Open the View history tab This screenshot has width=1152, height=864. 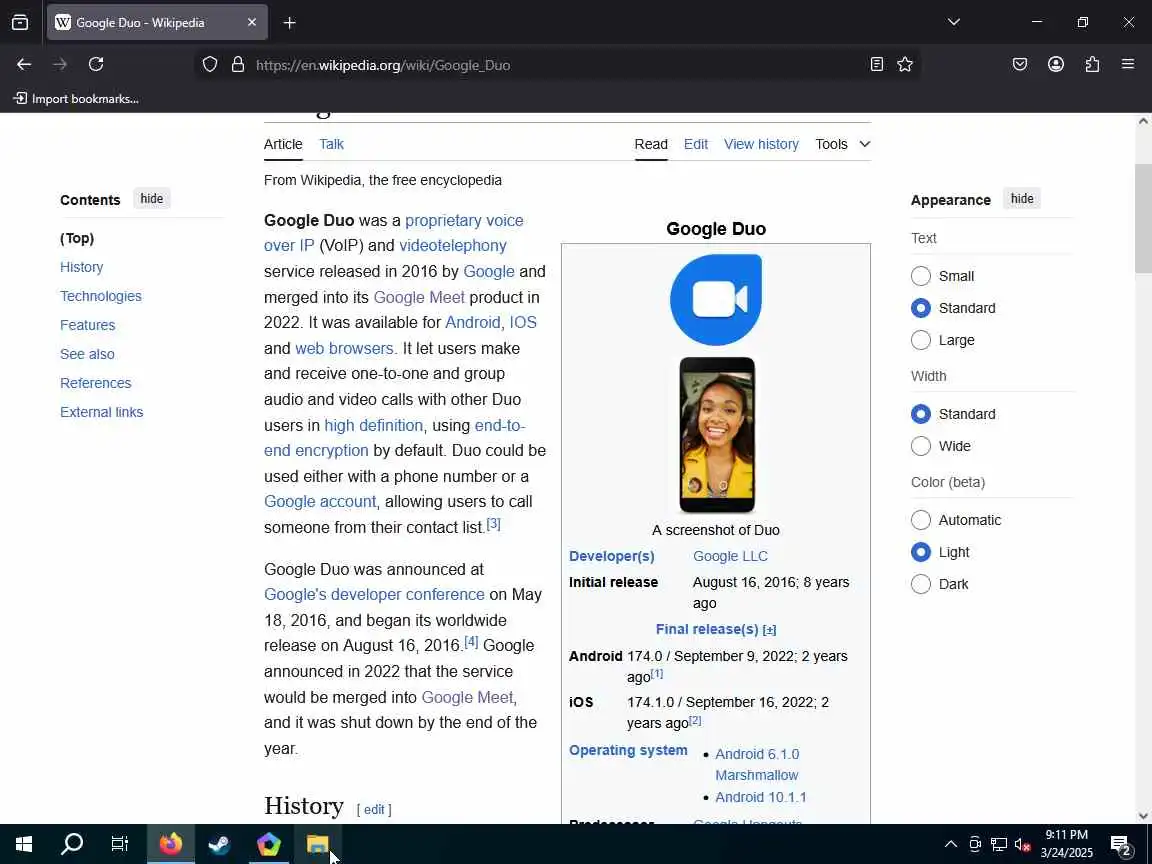pyautogui.click(x=761, y=144)
